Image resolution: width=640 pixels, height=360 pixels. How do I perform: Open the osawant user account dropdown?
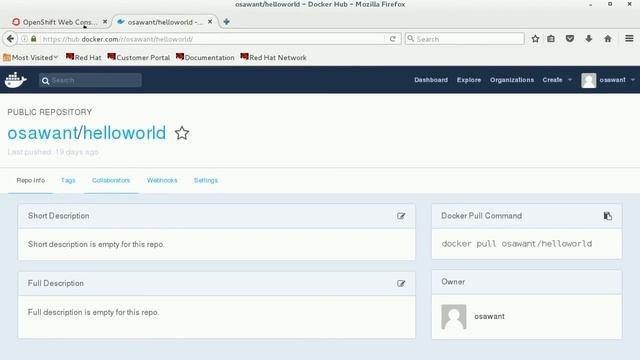point(617,80)
